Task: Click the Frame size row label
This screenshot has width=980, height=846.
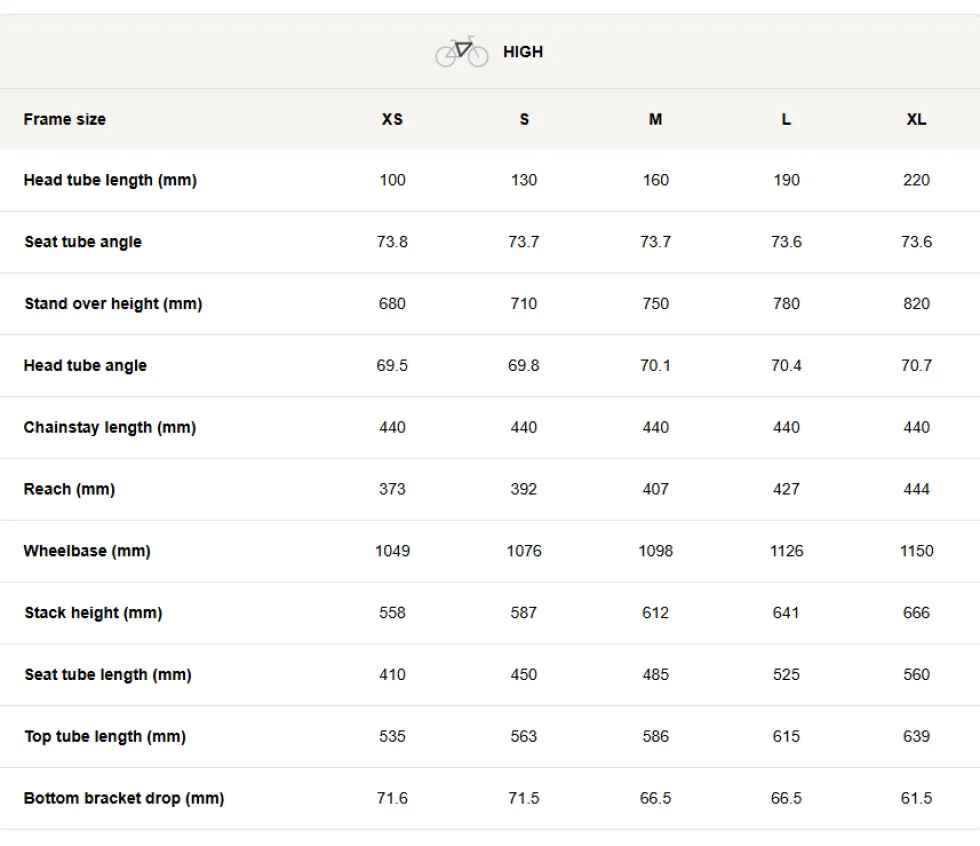Action: click(65, 119)
